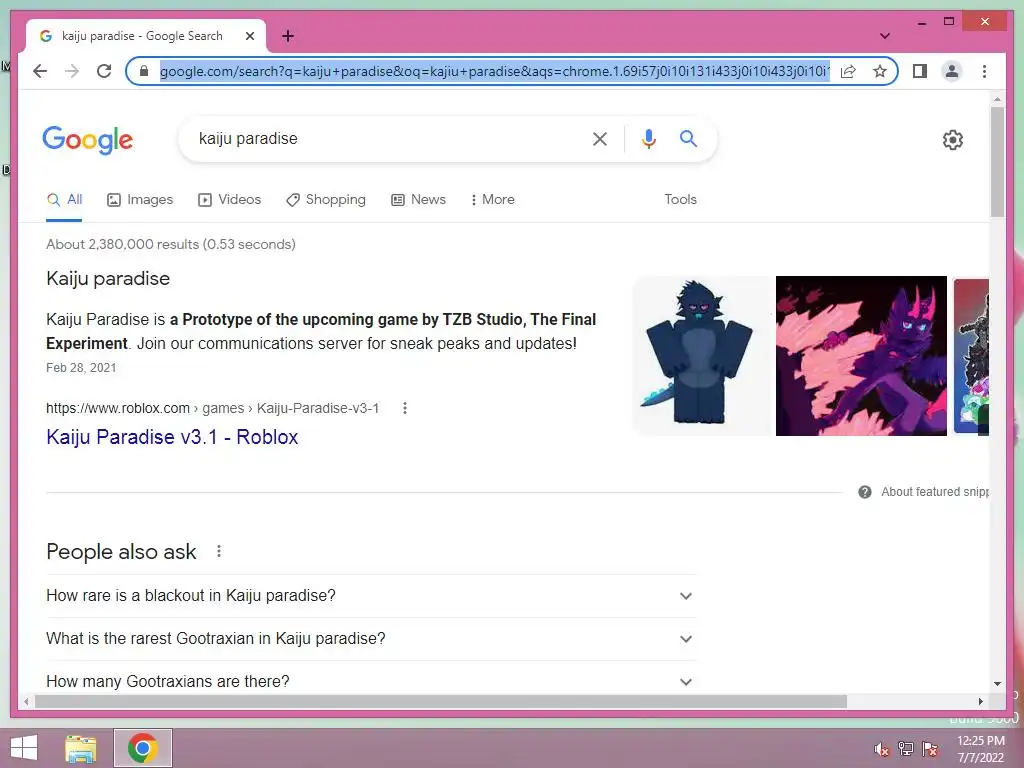Open Chrome's three-dot menu
The height and width of the screenshot is (768, 1024).
[x=984, y=71]
